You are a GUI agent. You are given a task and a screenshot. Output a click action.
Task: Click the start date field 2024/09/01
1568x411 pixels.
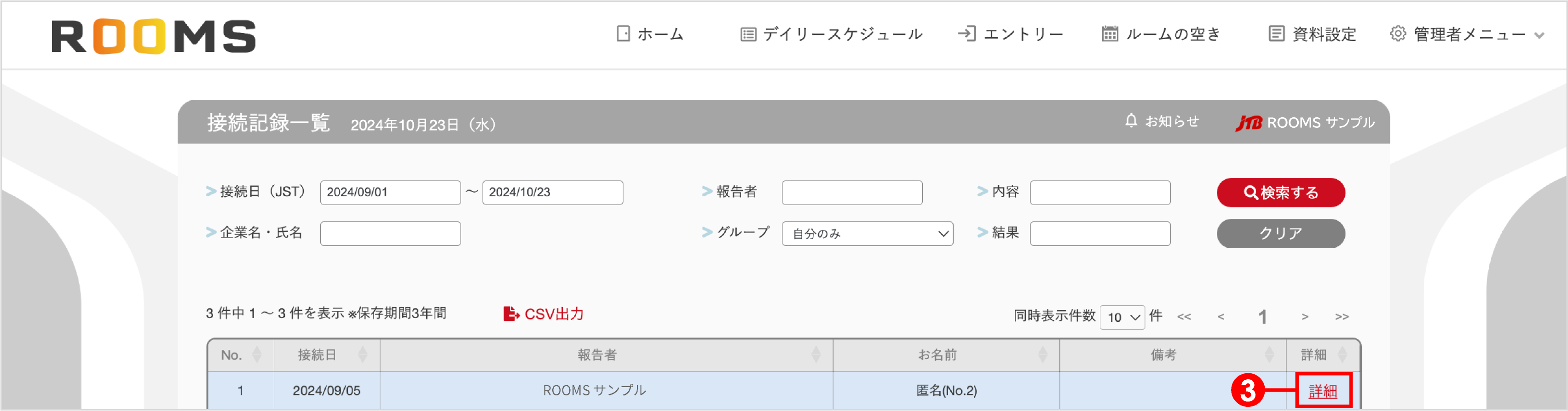click(390, 192)
